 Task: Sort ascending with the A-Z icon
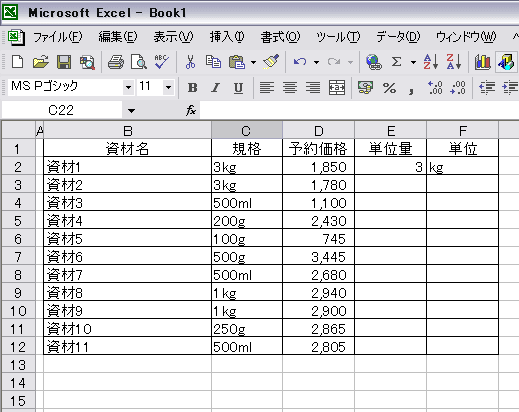pyautogui.click(x=431, y=62)
